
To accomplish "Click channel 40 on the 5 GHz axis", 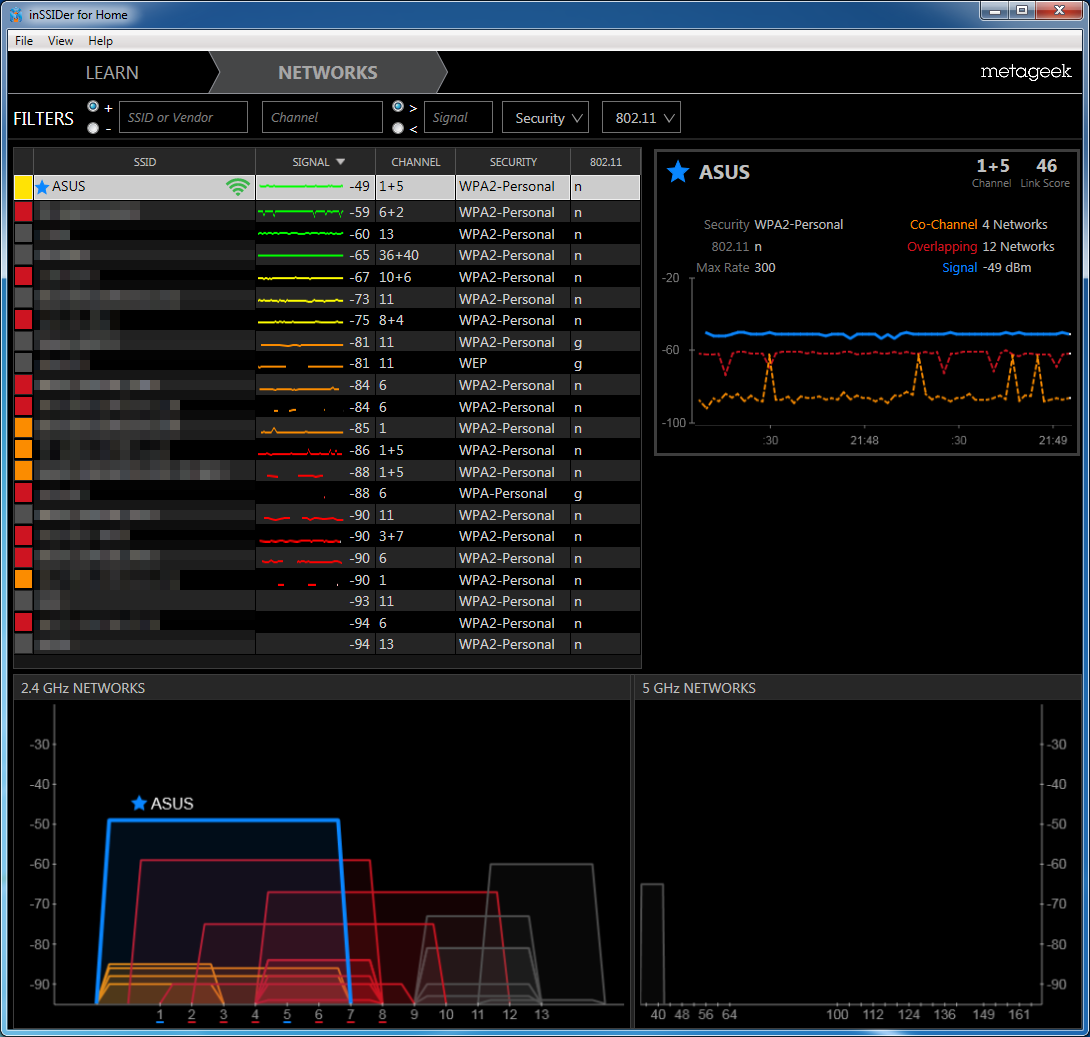I will pyautogui.click(x=658, y=1015).
